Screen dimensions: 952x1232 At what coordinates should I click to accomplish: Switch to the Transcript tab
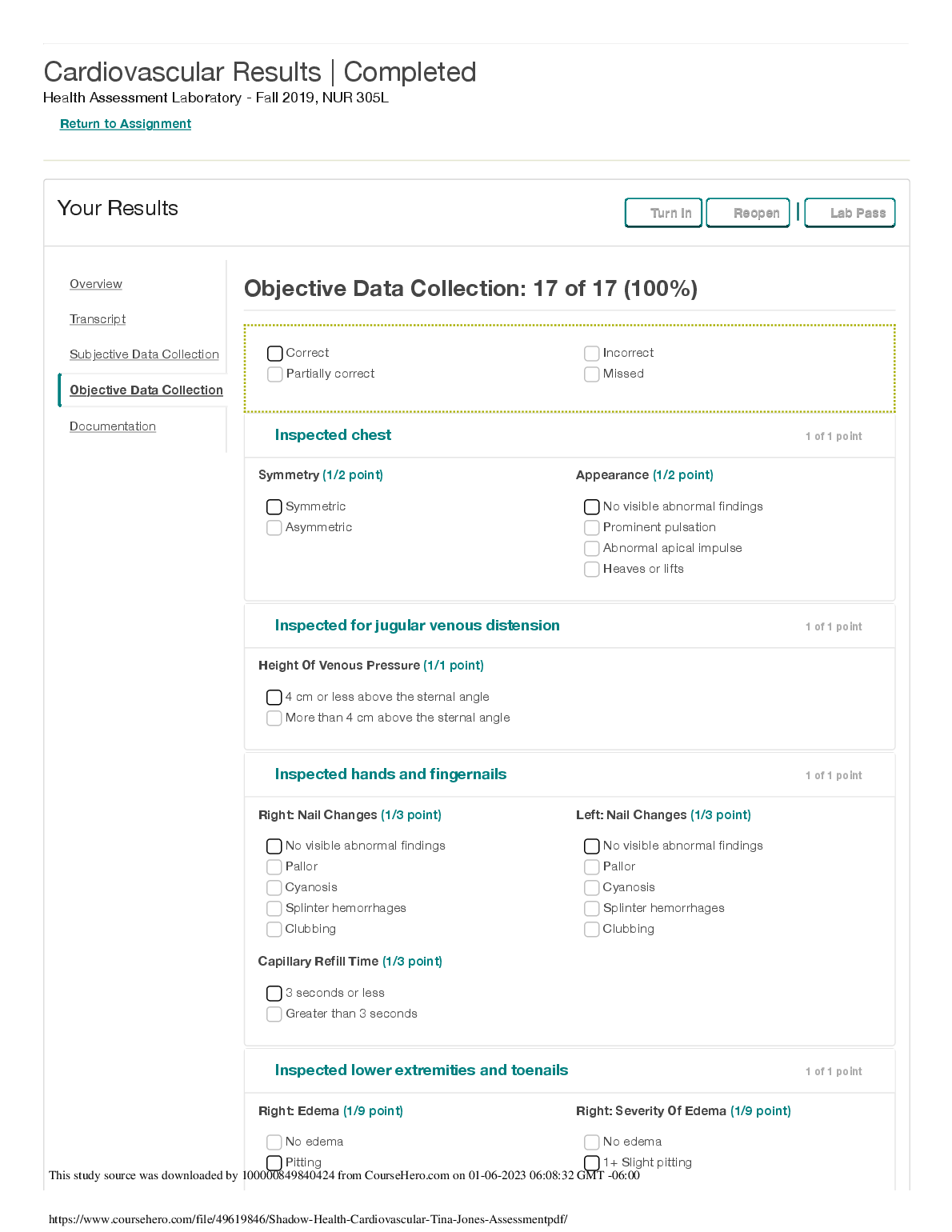[98, 319]
